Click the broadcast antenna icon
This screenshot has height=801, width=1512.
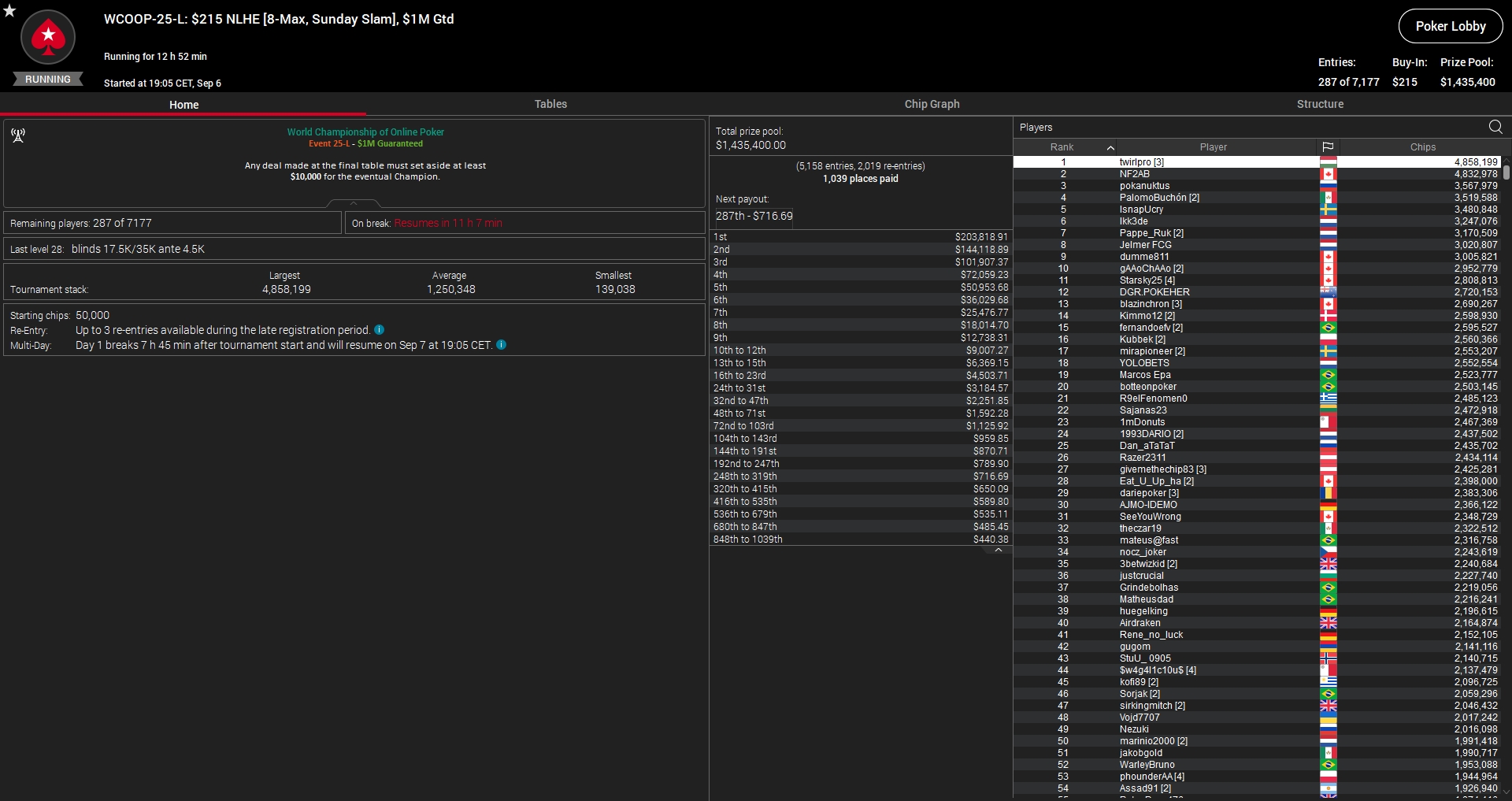pos(18,135)
